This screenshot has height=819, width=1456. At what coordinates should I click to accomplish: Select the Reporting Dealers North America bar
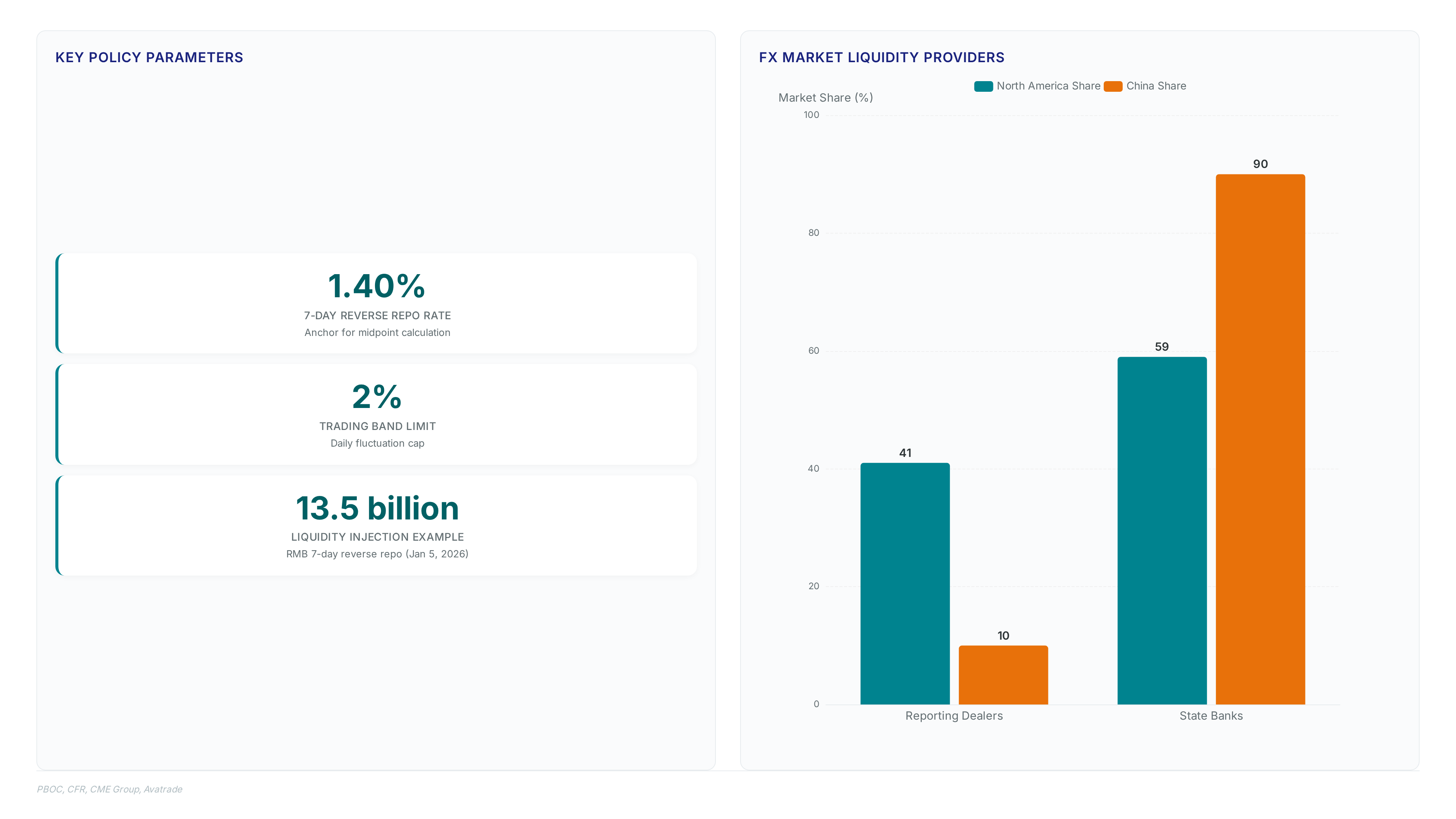point(905,583)
